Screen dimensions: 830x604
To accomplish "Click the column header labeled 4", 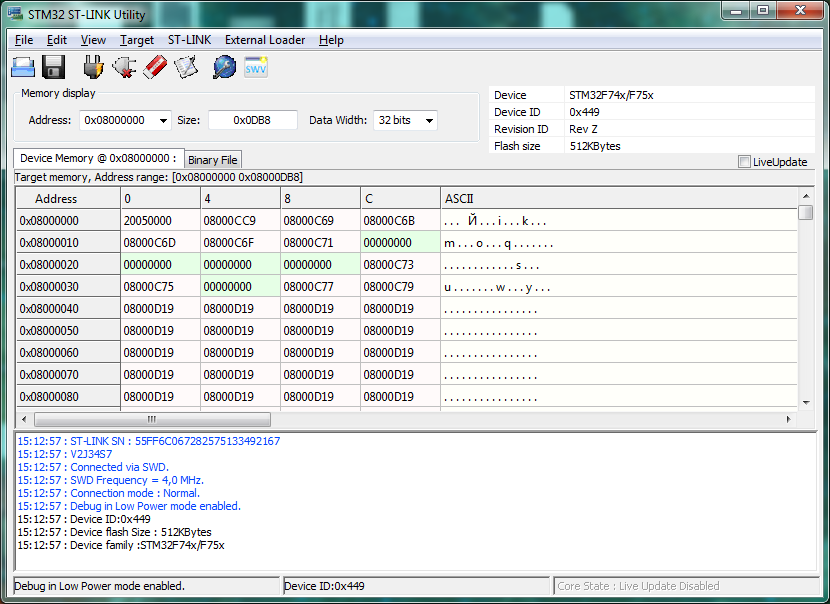I will pos(240,199).
